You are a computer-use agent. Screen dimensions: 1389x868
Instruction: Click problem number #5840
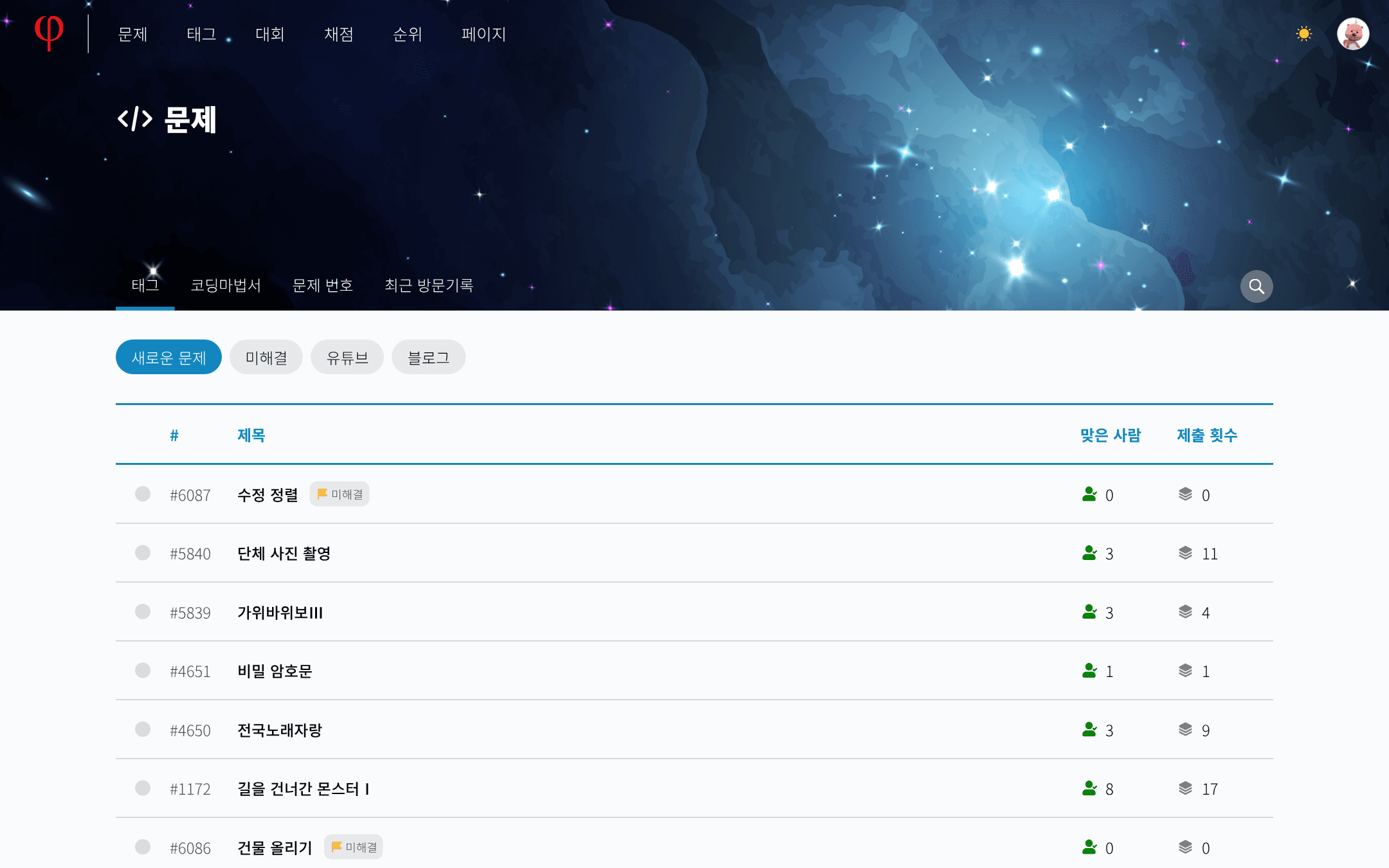190,554
